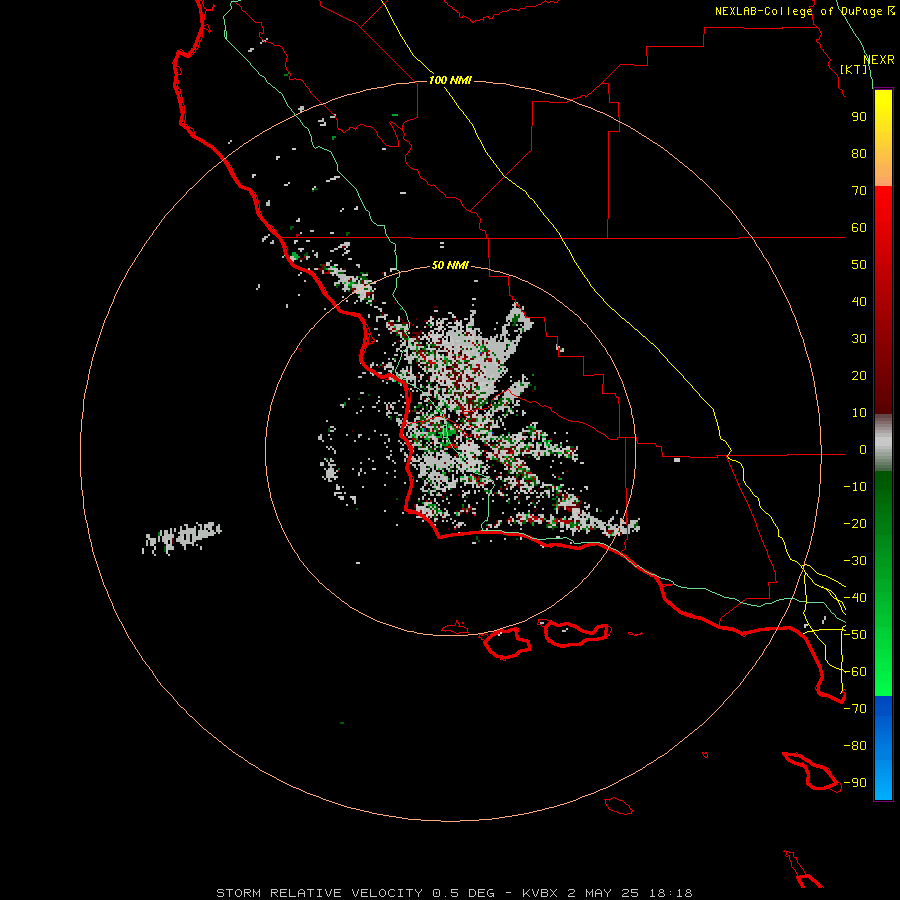Click the 40 value on velocity scale

point(859,302)
